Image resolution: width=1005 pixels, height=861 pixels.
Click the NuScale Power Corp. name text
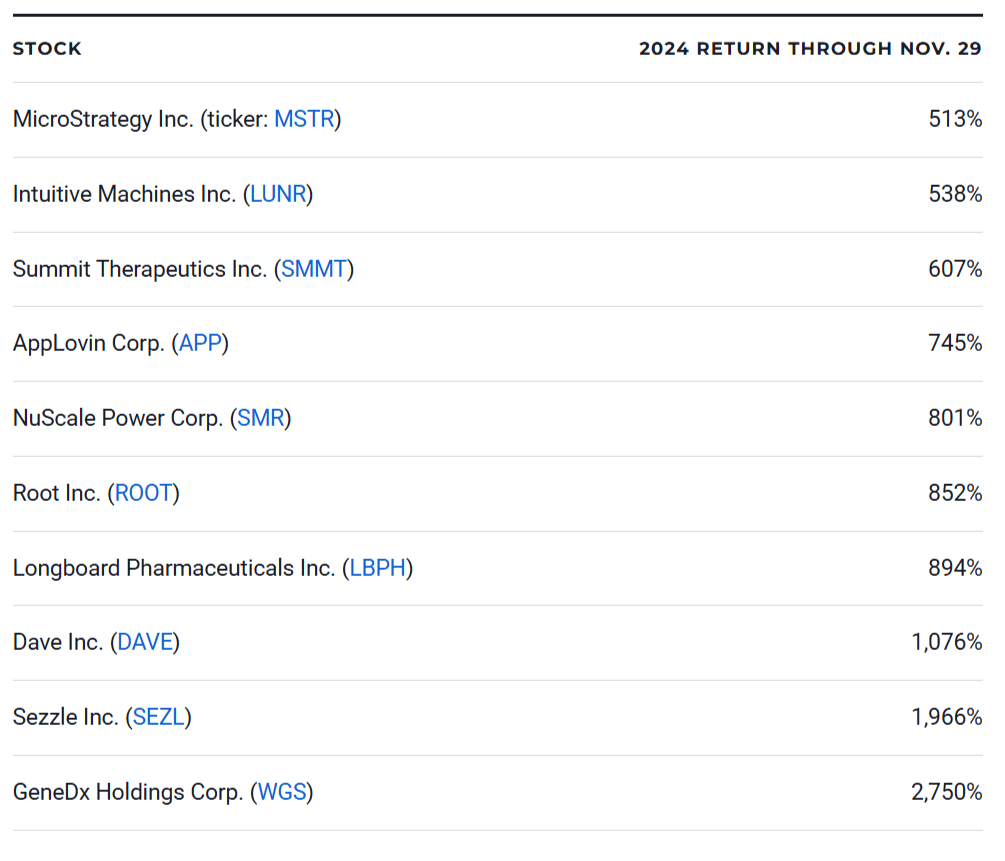(x=117, y=418)
